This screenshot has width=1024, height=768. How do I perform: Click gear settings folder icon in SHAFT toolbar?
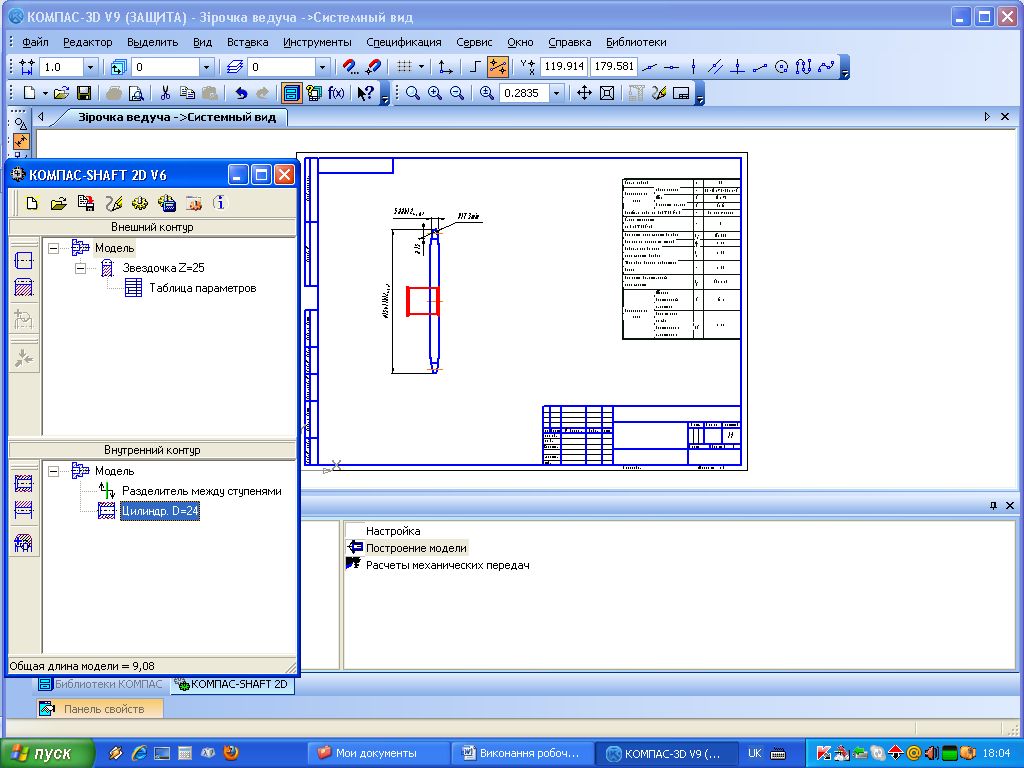click(193, 203)
